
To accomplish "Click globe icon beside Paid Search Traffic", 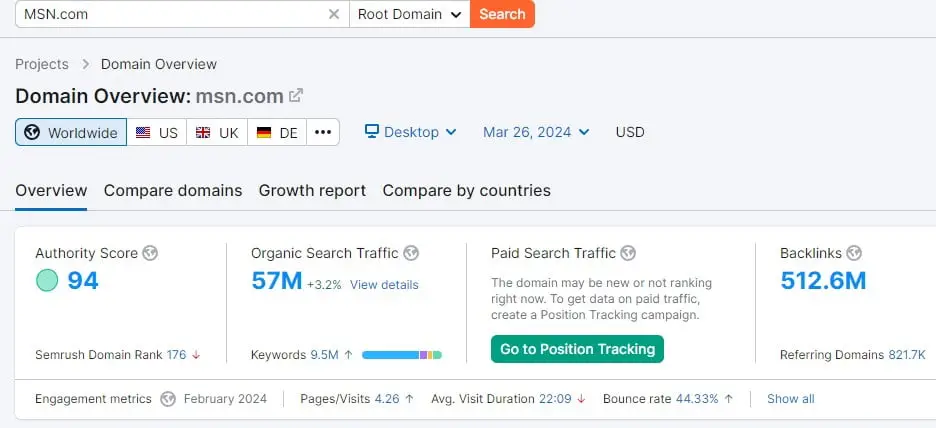I will (x=627, y=253).
